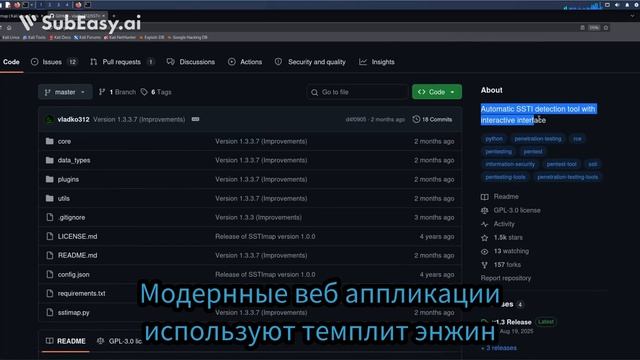
Task: Open the Insights tab
Action: (377, 62)
